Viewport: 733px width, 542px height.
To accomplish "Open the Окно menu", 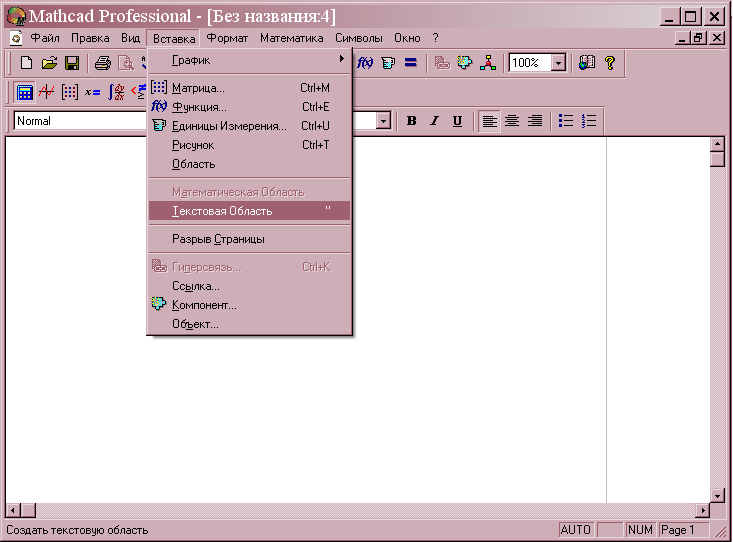I will point(407,38).
